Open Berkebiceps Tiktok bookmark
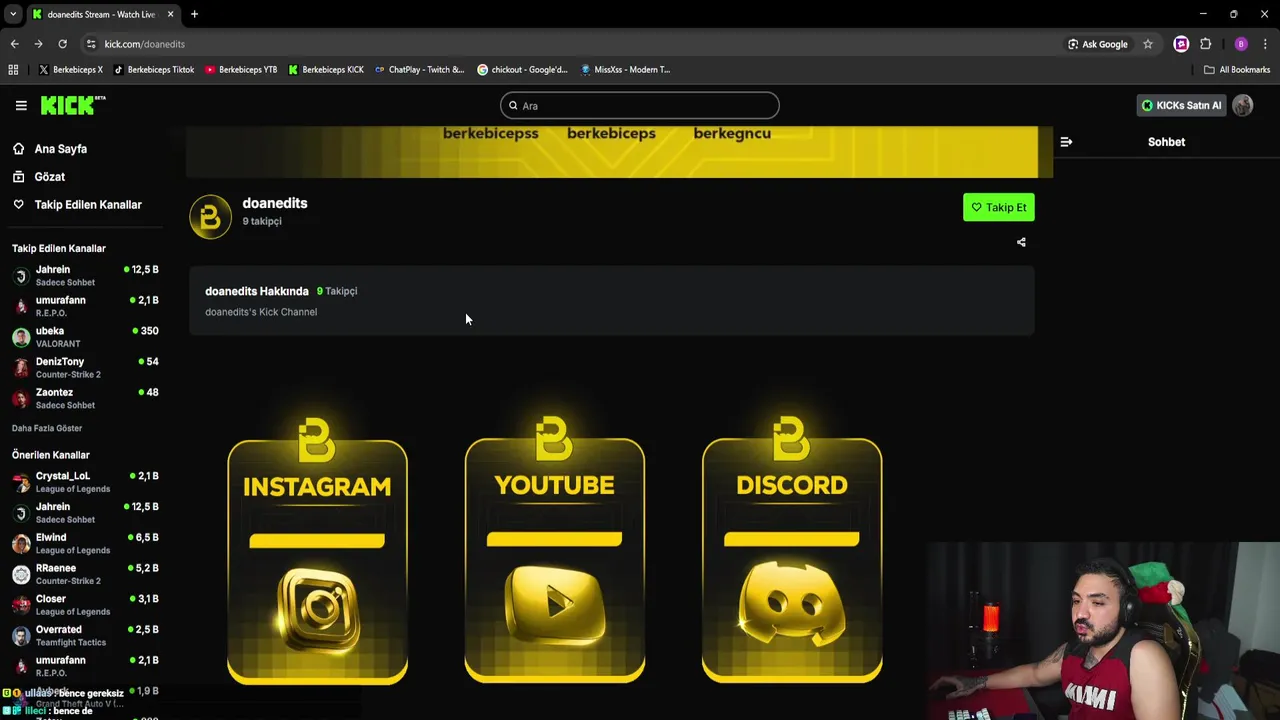Viewport: 1280px width, 720px height. click(154, 70)
